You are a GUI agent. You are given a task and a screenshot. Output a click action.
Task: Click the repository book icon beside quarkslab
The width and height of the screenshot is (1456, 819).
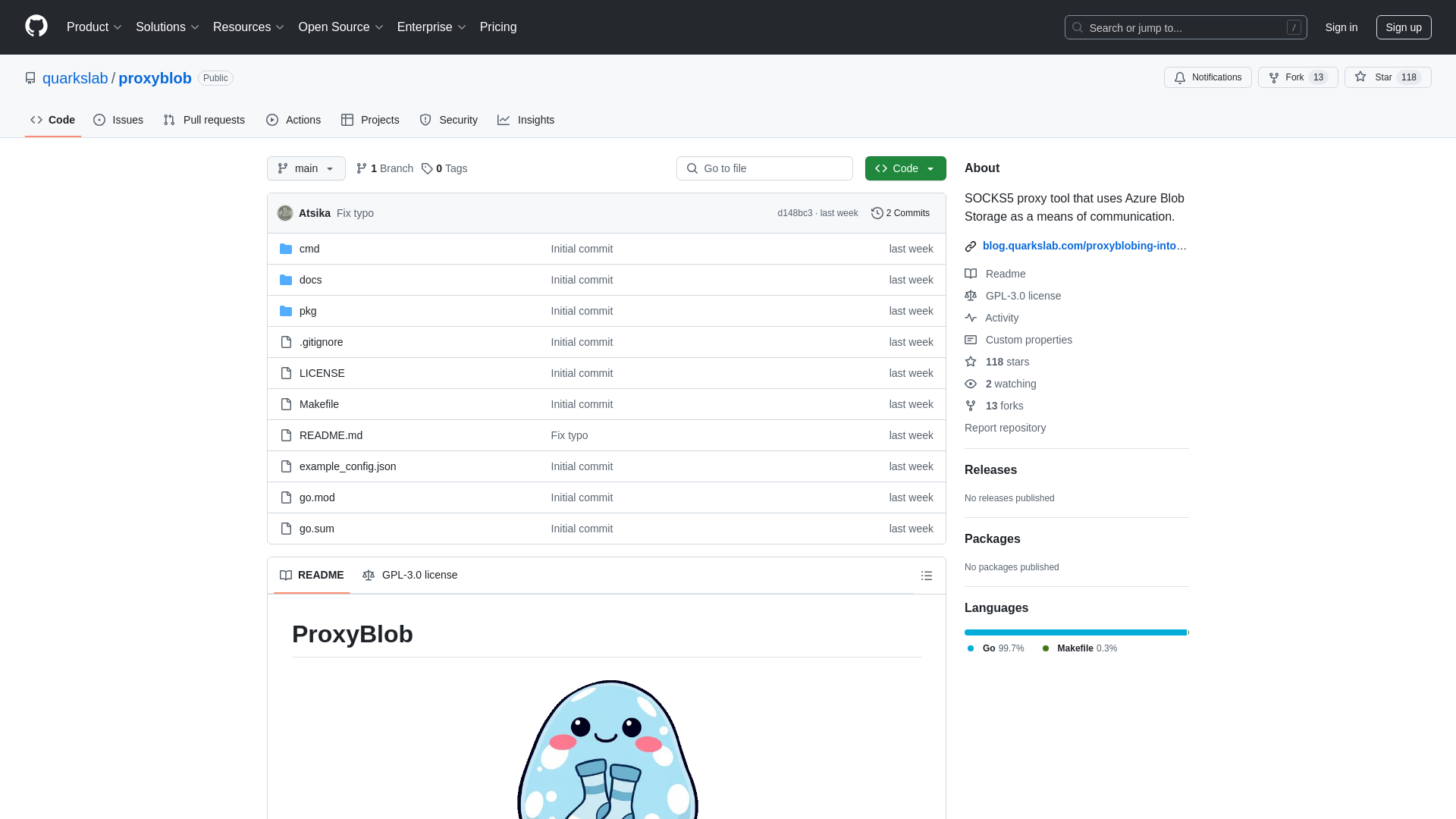(x=30, y=78)
